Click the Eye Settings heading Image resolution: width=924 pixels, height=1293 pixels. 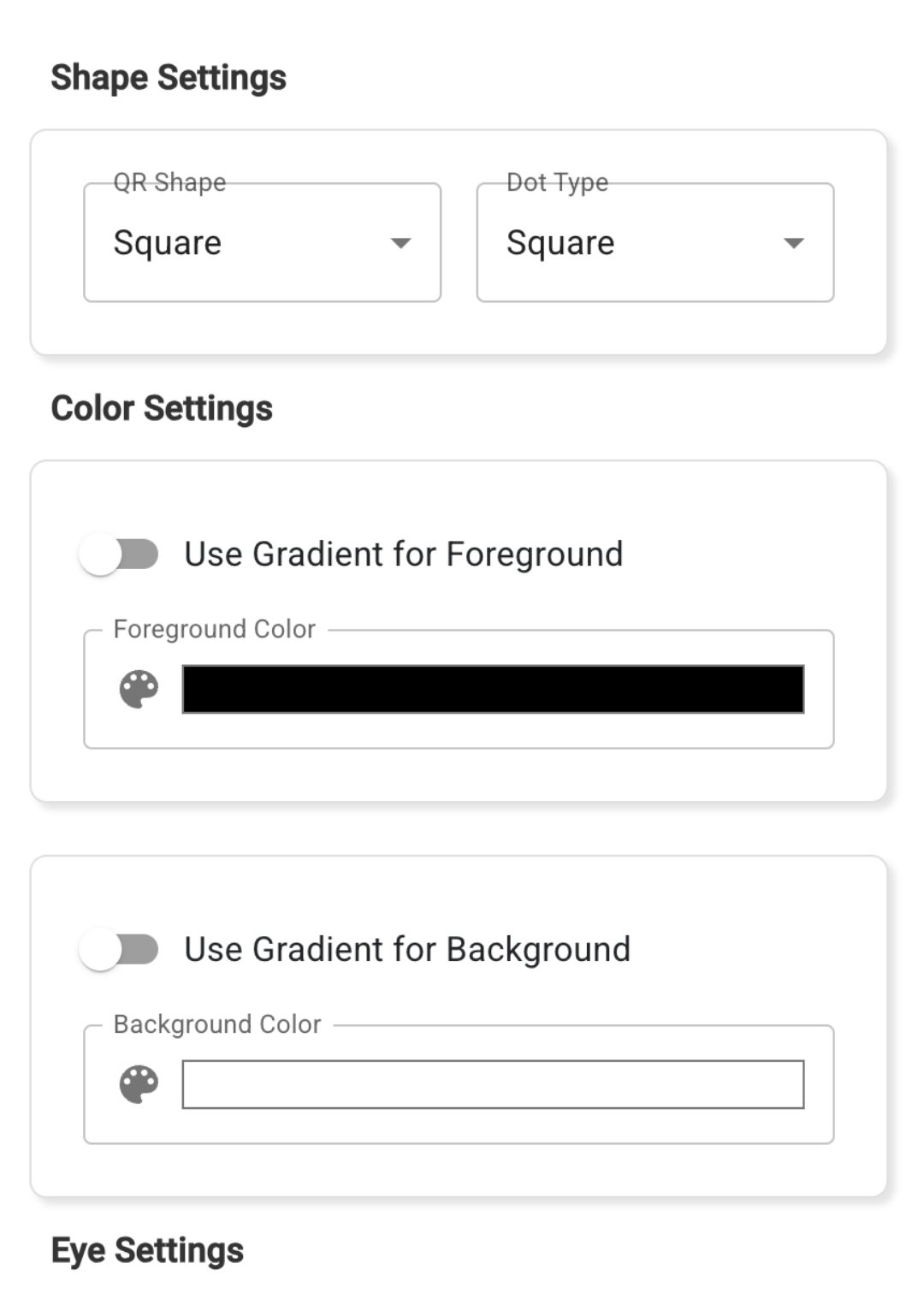(147, 1250)
